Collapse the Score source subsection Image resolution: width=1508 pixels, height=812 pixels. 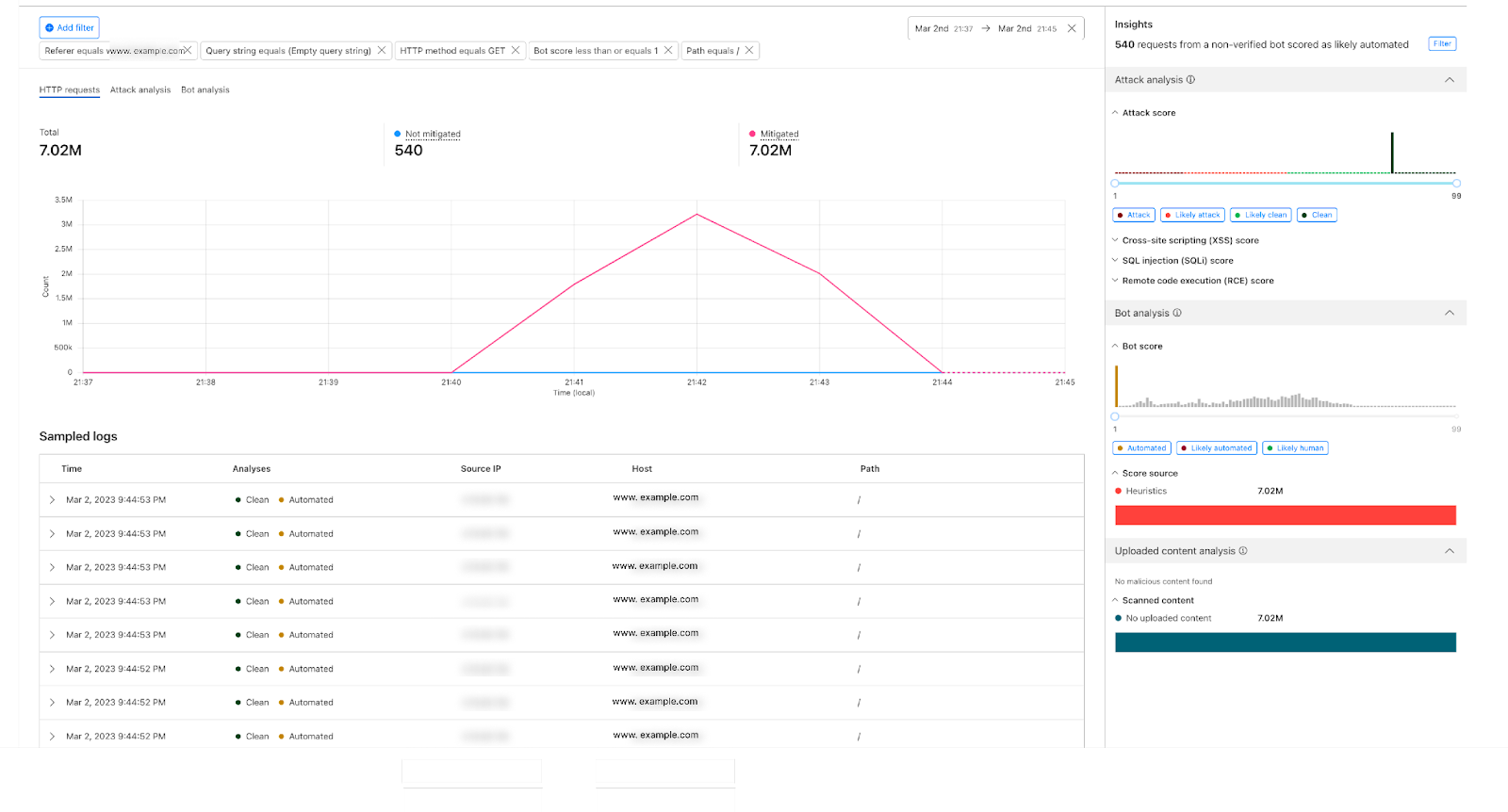click(1115, 474)
